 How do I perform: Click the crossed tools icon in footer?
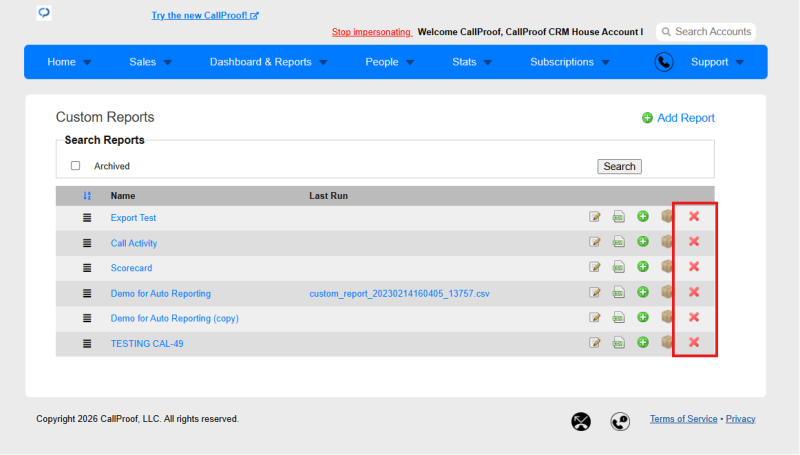click(581, 421)
